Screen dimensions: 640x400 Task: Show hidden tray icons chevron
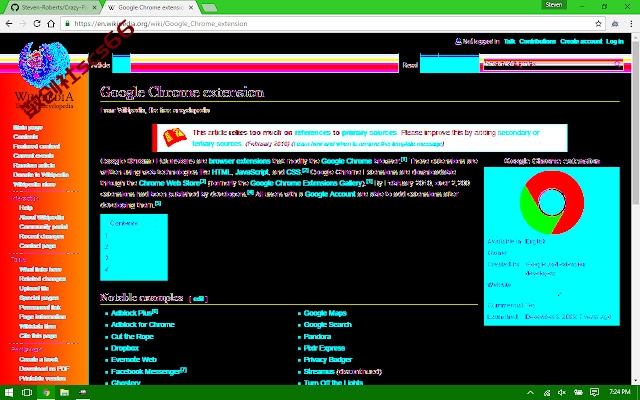[530, 392]
